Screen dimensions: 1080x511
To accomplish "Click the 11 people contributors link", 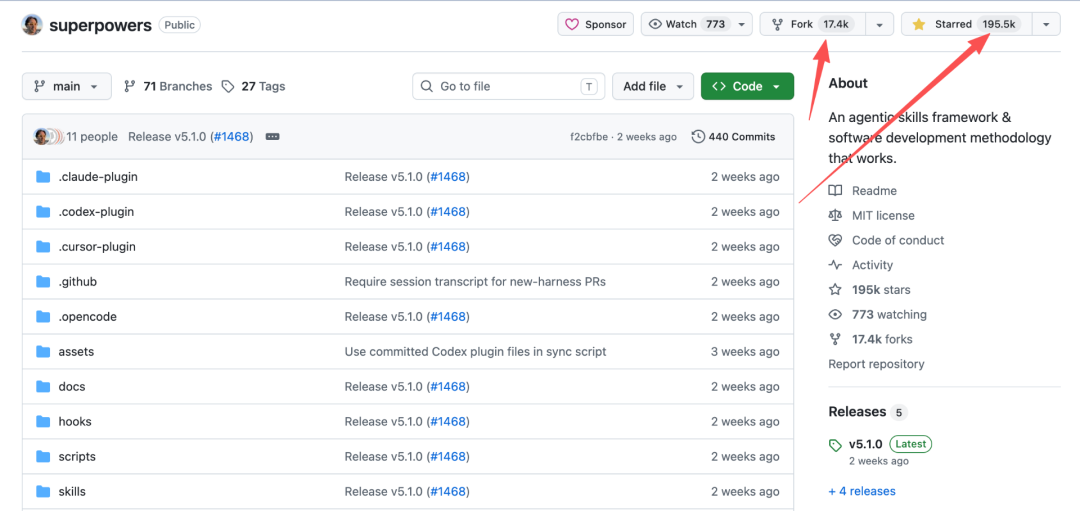I will pyautogui.click(x=92, y=136).
